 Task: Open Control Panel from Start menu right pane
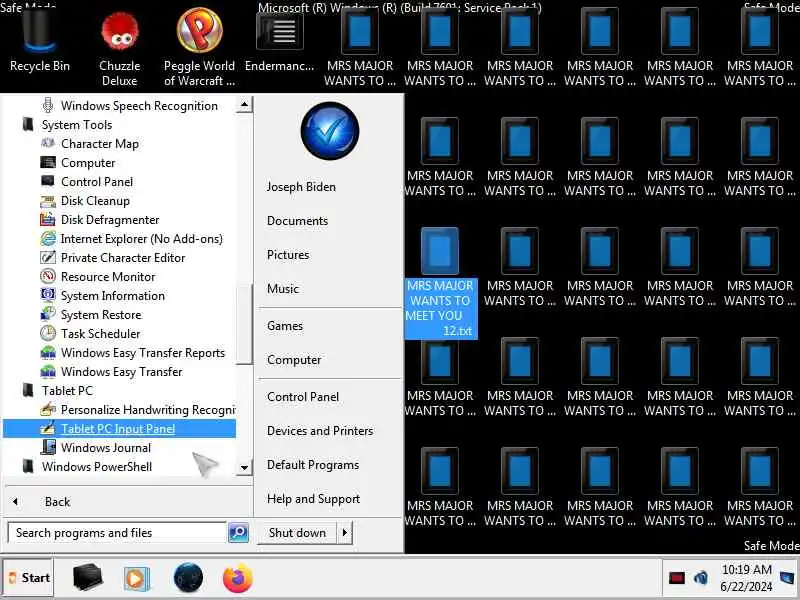coord(303,397)
